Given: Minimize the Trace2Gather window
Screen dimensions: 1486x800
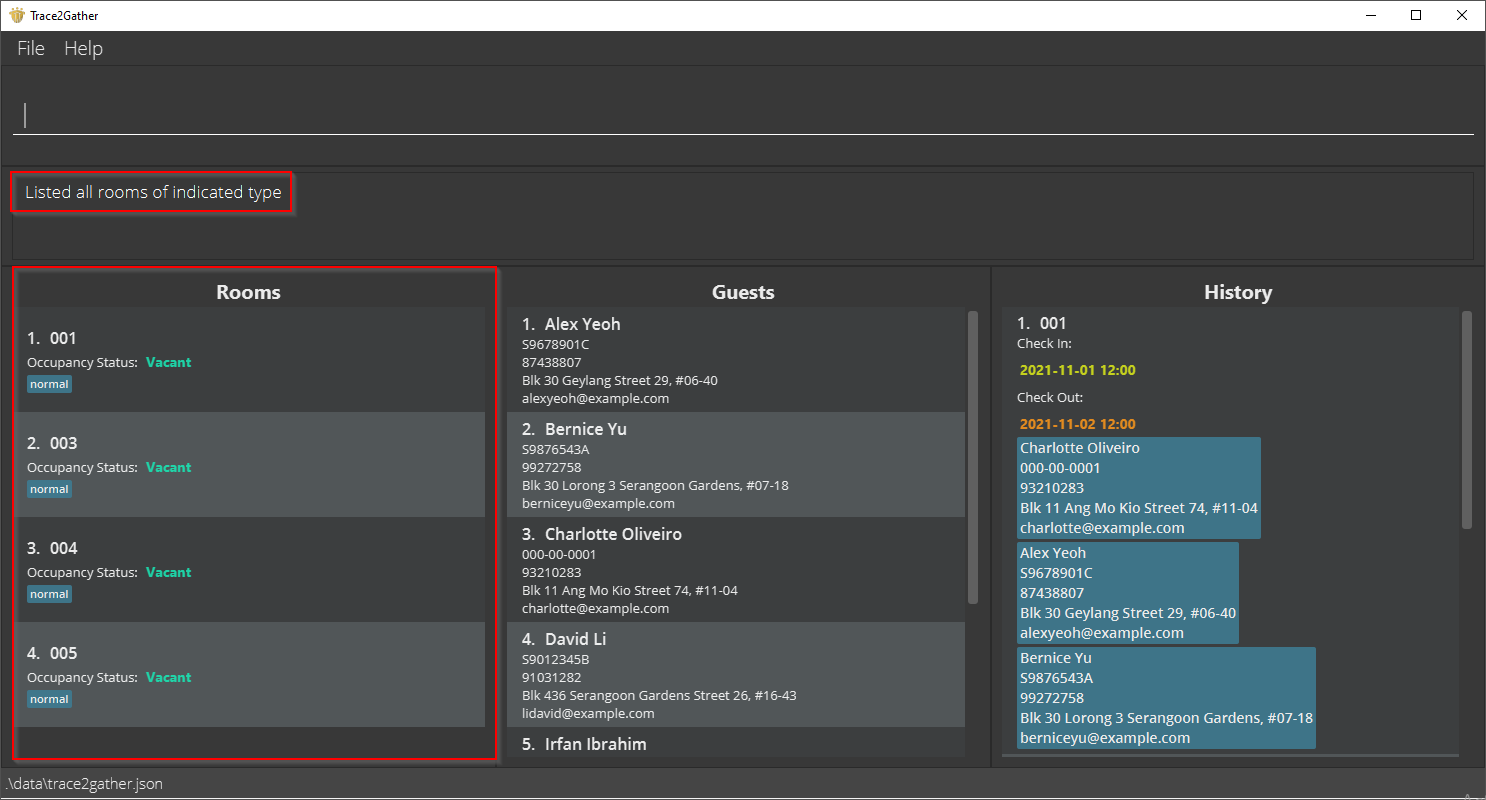Looking at the screenshot, I should click(x=1370, y=15).
